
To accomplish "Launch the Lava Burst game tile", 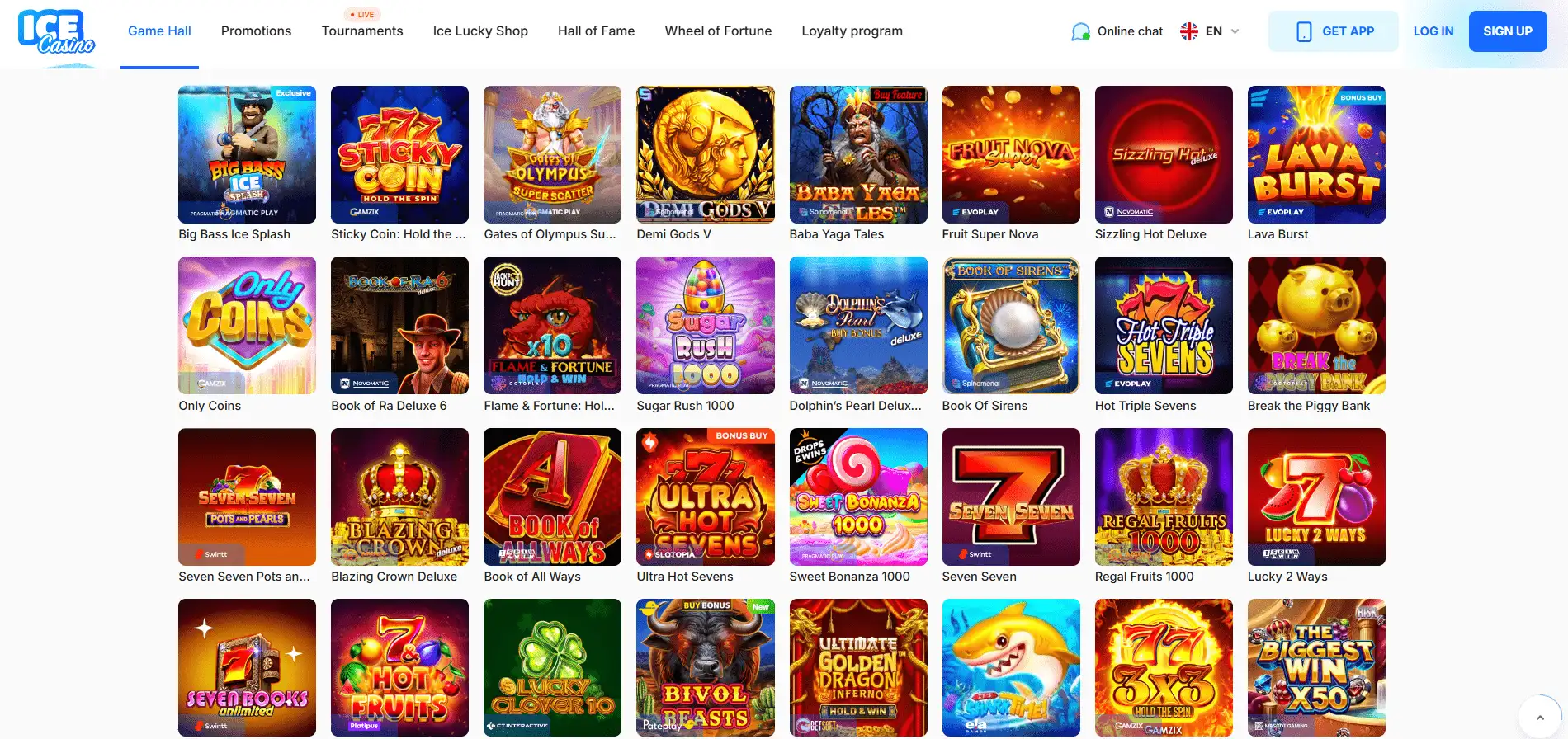I will [1316, 154].
